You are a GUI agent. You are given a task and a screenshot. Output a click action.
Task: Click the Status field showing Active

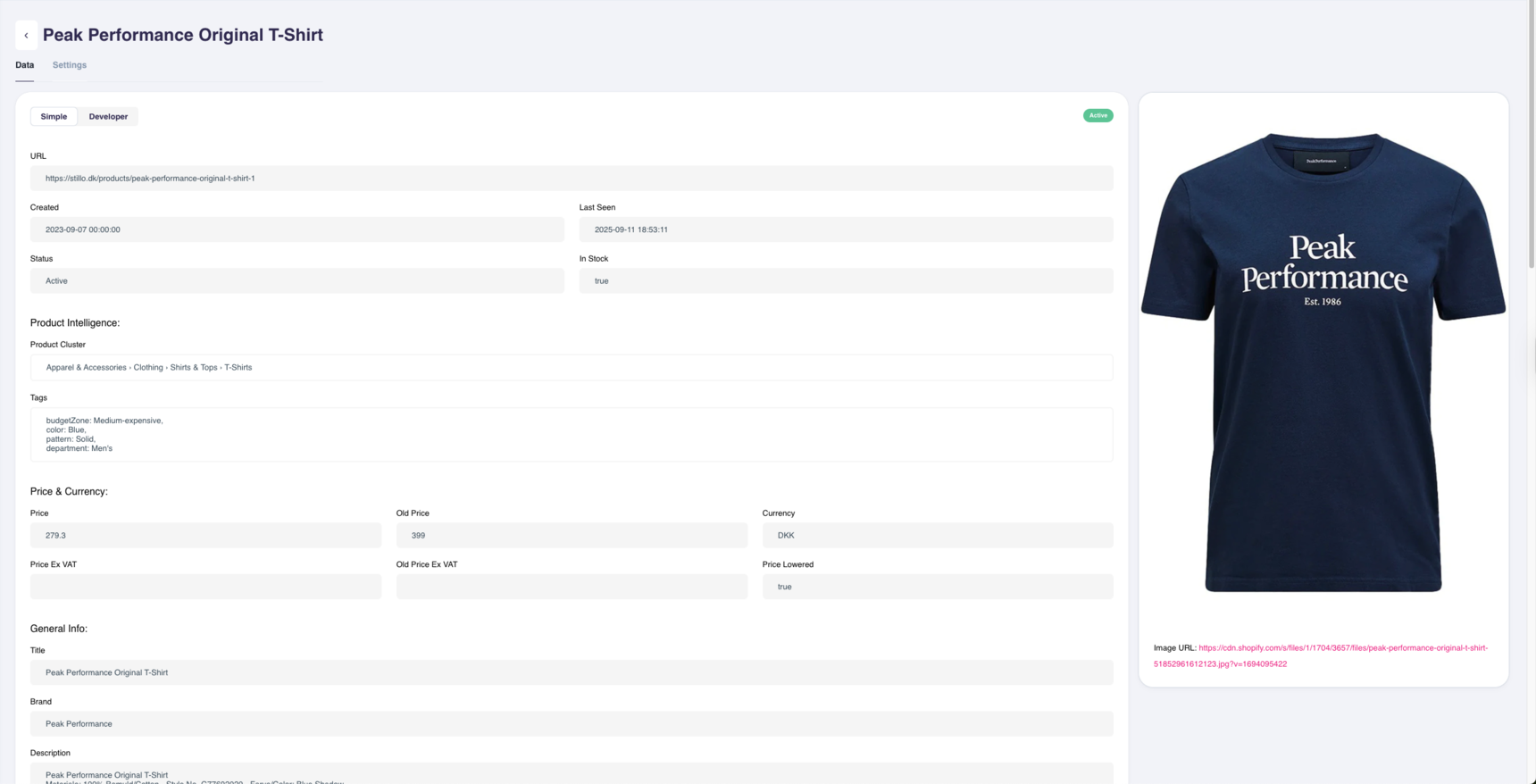[x=296, y=280]
